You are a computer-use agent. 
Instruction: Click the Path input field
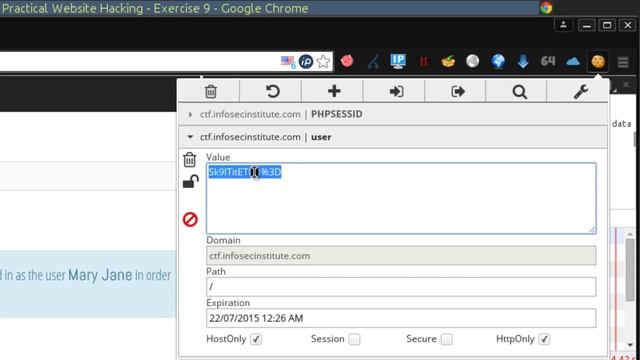click(x=401, y=287)
